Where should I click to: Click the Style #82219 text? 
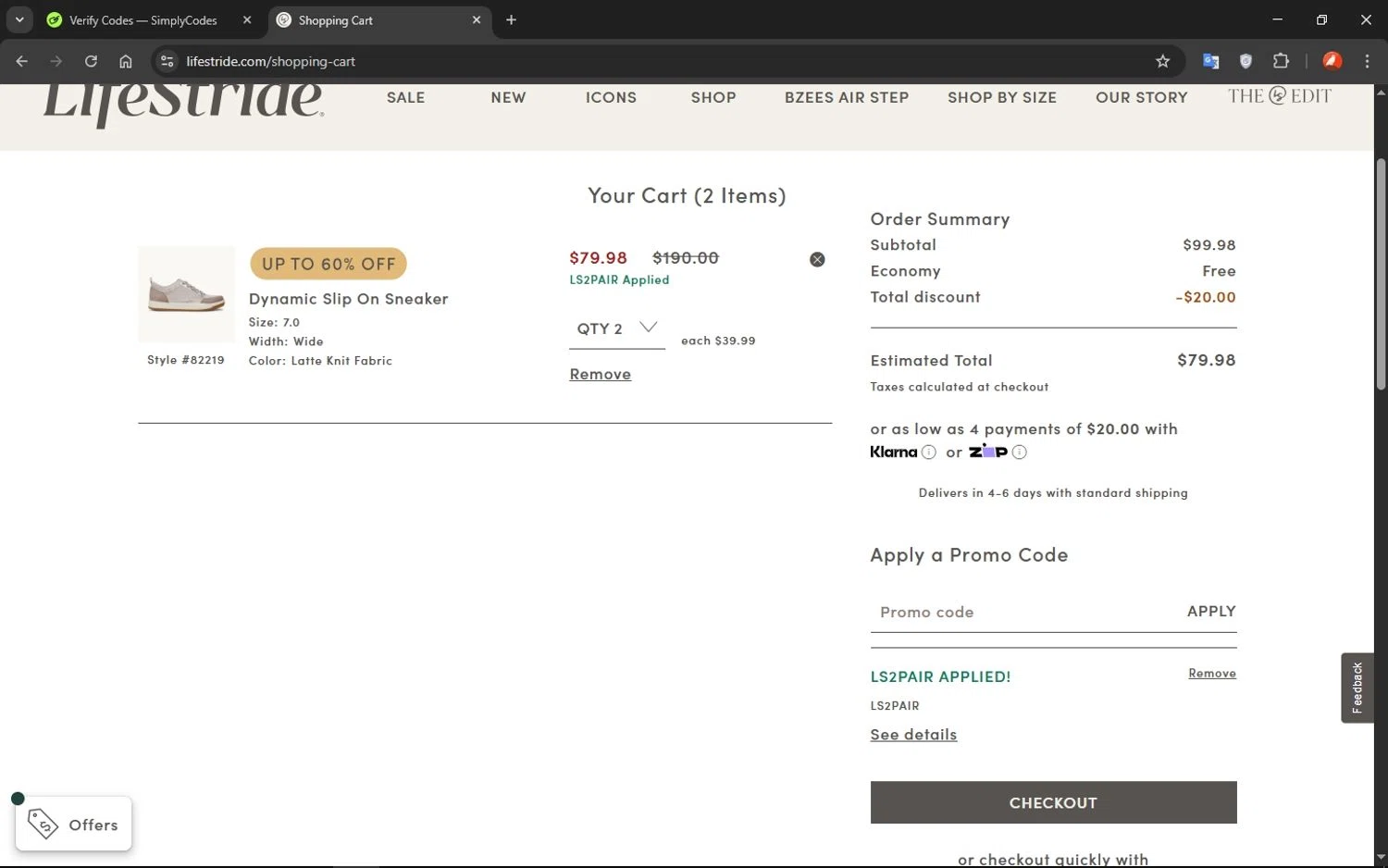point(186,360)
